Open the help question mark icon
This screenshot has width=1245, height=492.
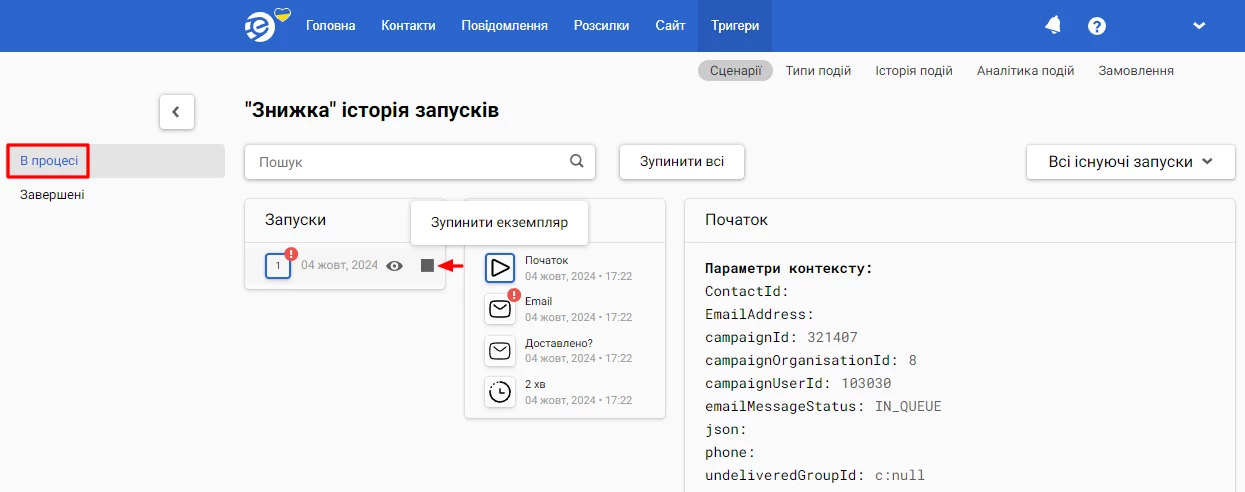pyautogui.click(x=1097, y=26)
